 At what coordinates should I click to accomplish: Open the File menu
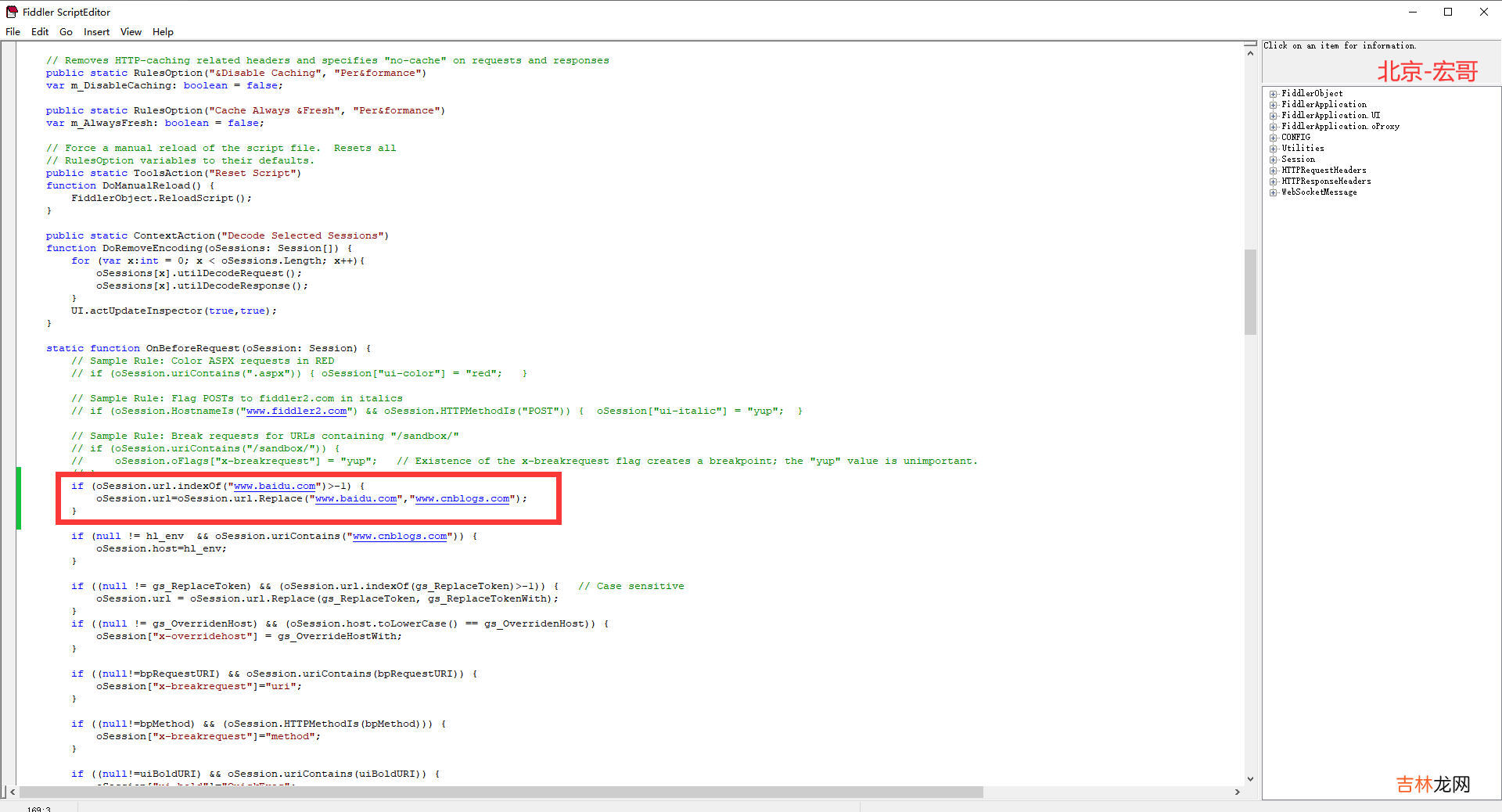click(x=13, y=32)
